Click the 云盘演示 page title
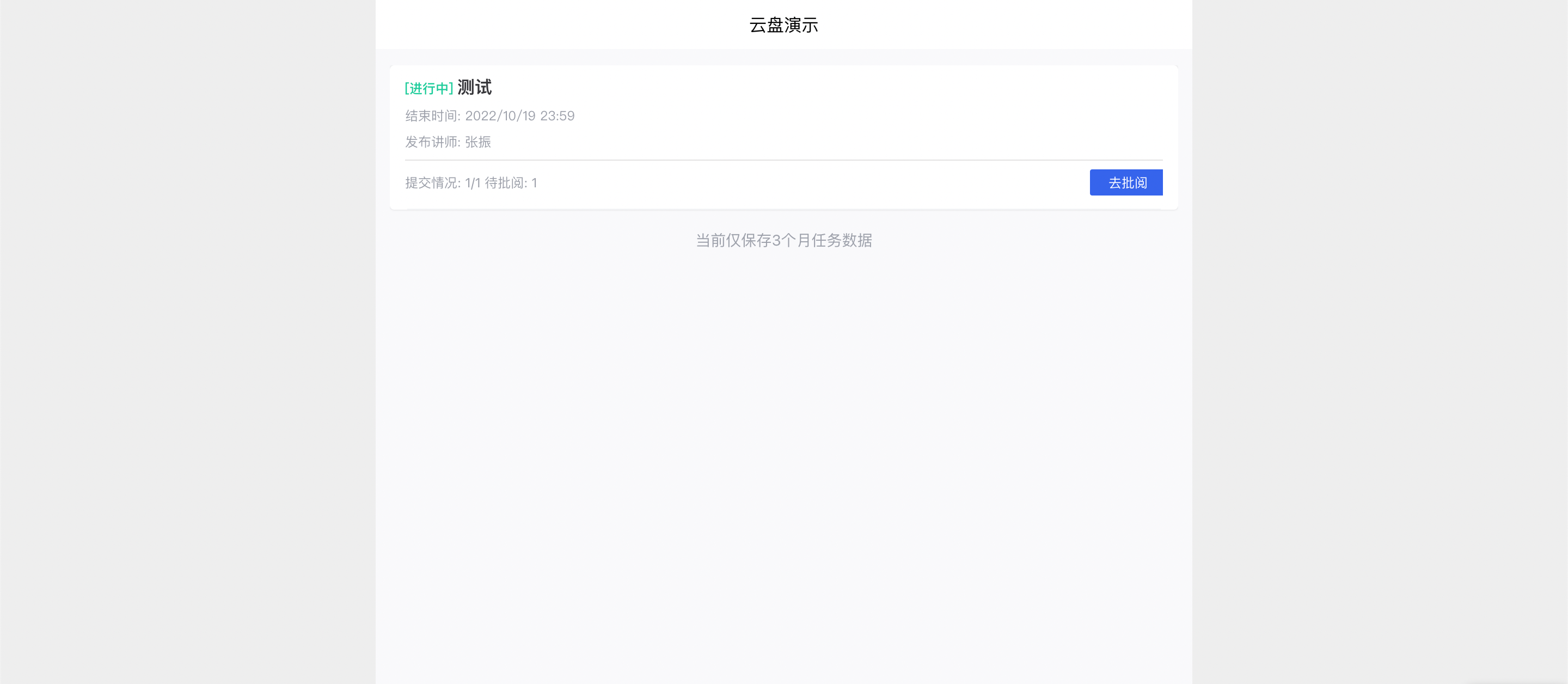 784,25
